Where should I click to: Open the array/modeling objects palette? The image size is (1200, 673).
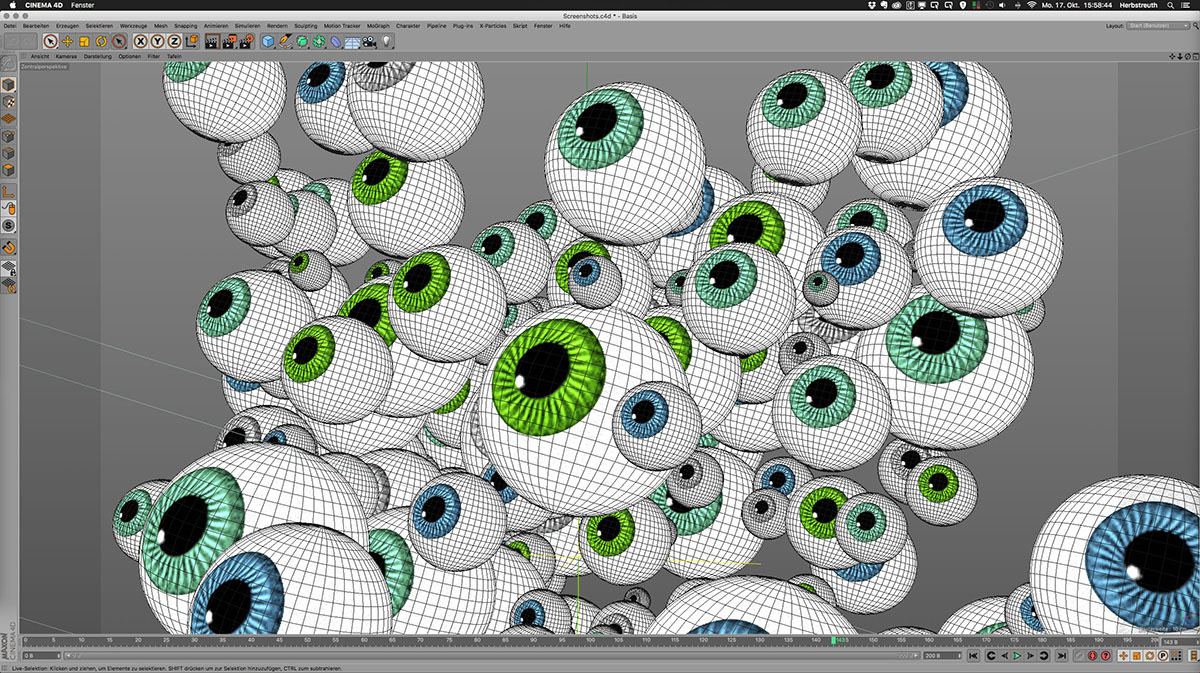(319, 41)
